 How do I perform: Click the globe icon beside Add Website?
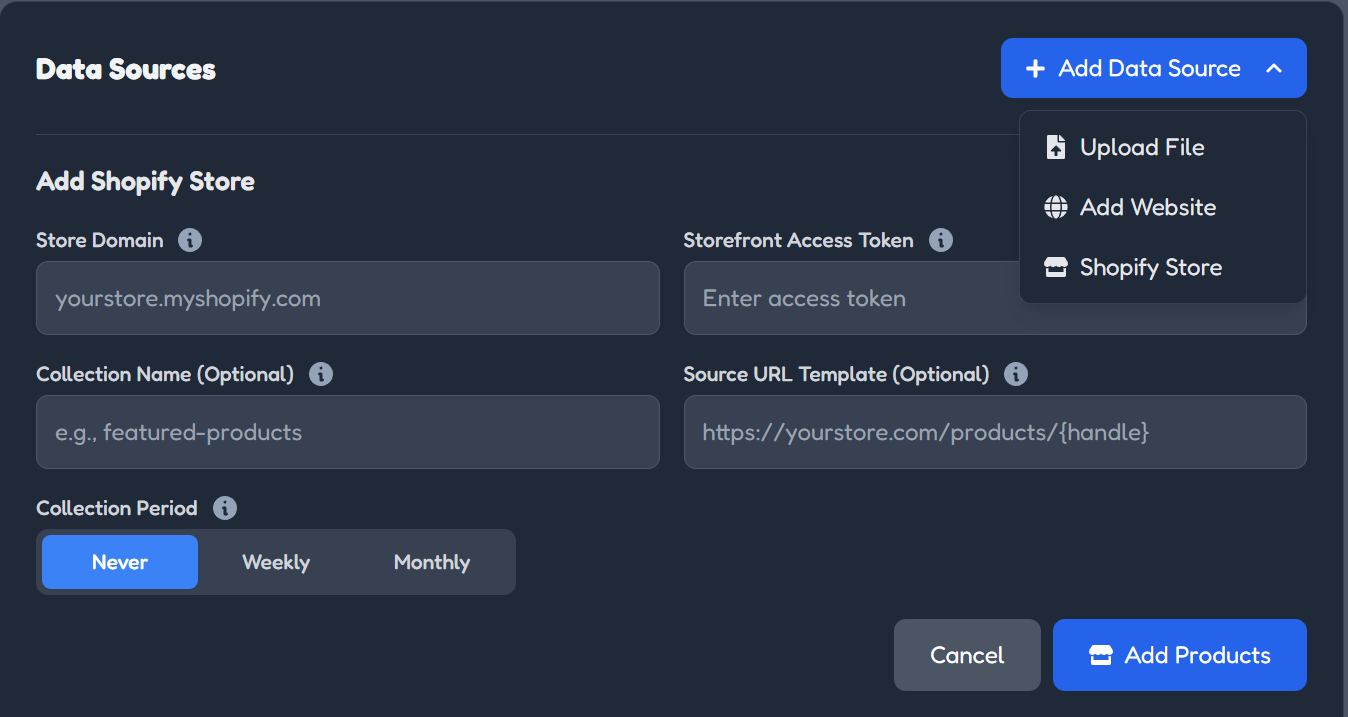coord(1056,207)
